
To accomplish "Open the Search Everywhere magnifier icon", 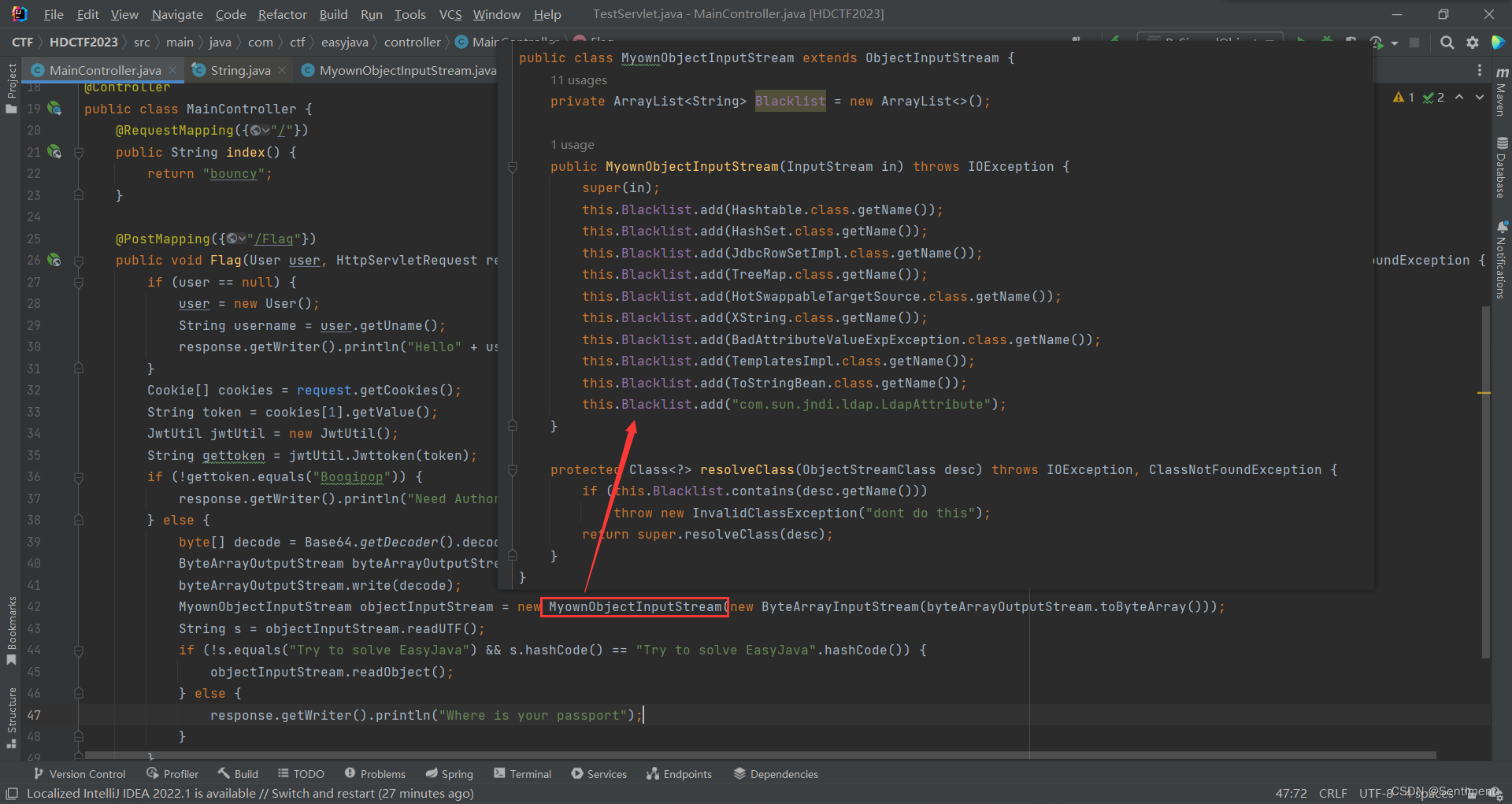I will pyautogui.click(x=1447, y=43).
